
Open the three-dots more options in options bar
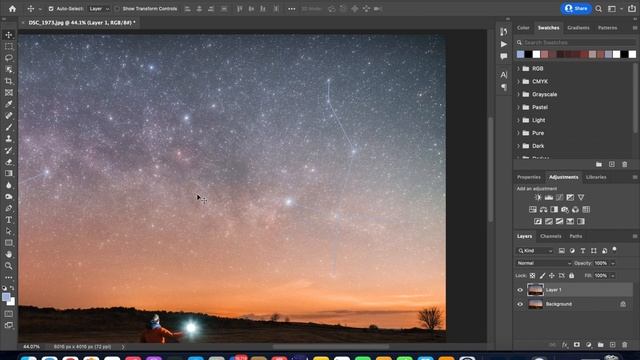tap(291, 9)
